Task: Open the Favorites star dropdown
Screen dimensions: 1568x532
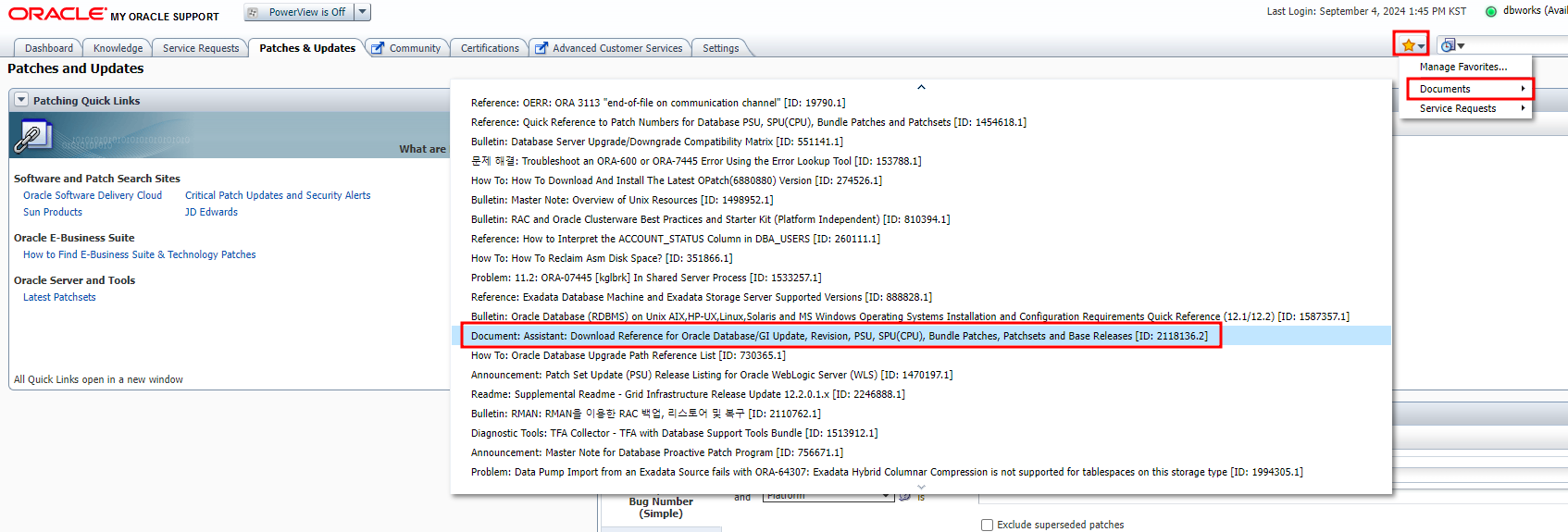Action: tap(1411, 44)
